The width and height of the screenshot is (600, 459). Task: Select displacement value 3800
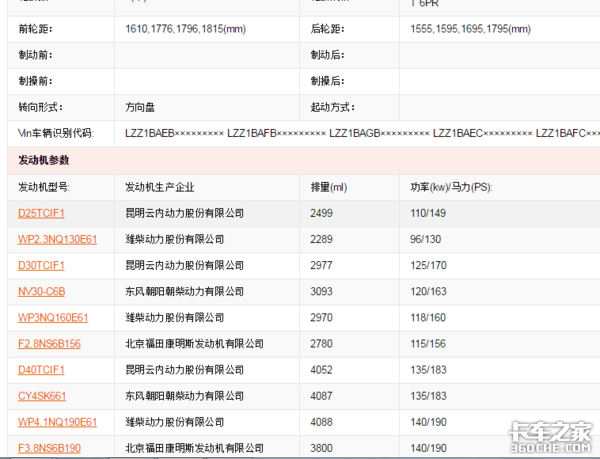point(321,448)
